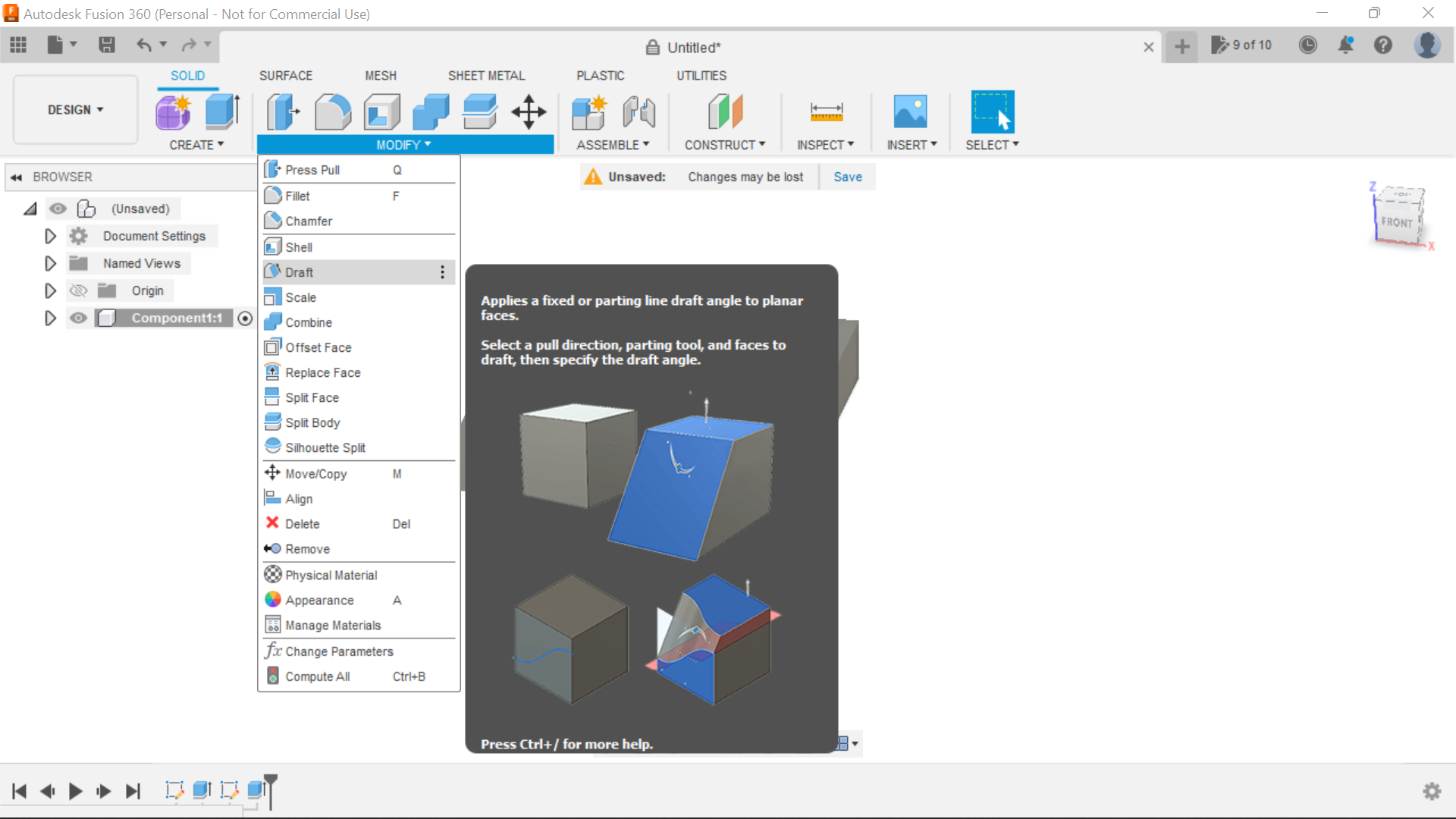
Task: Open the CONSTRUCT dropdown menu
Action: pos(725,145)
